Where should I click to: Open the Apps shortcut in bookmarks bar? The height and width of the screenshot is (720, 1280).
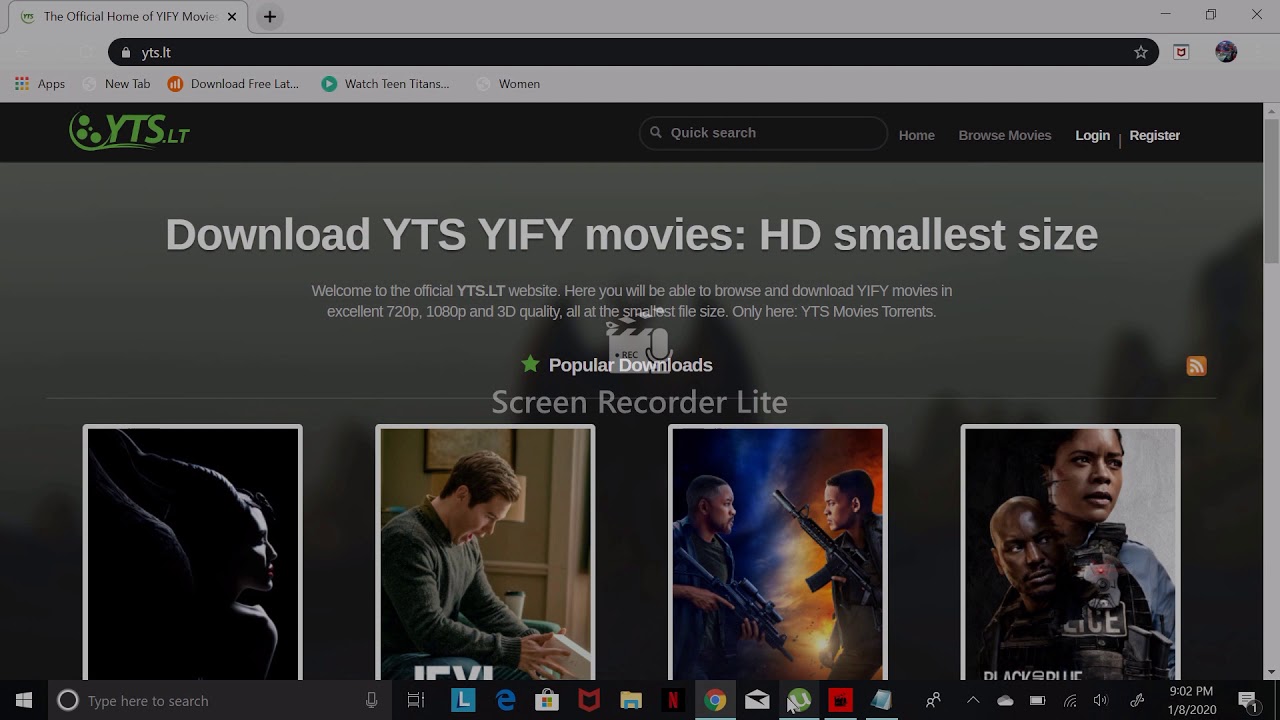[x=40, y=84]
